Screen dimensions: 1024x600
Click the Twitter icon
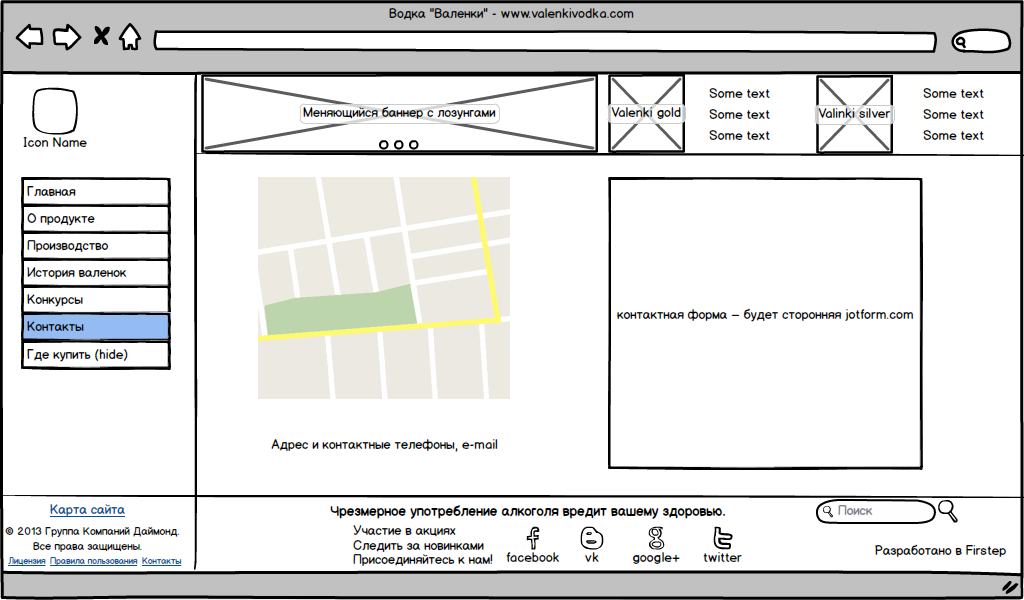722,539
